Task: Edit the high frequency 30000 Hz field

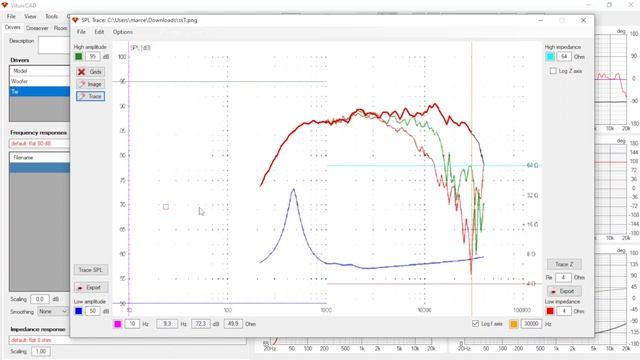Action: pos(531,324)
